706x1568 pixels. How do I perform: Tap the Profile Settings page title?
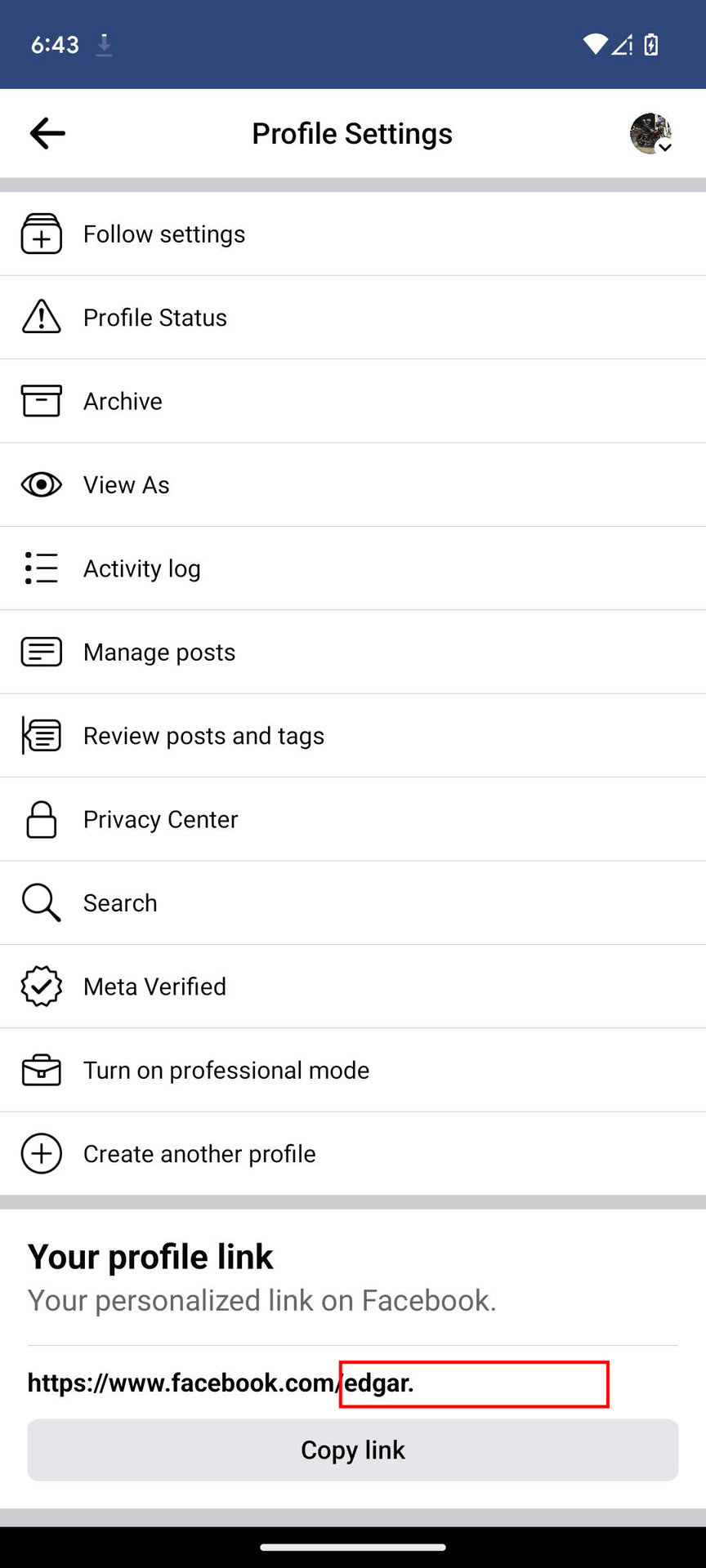(352, 134)
